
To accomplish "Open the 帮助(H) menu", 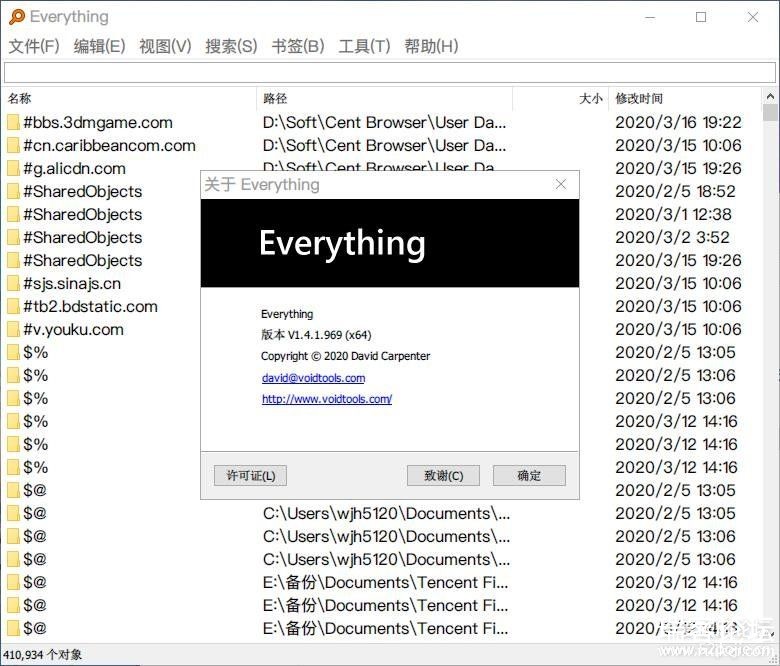I will [431, 46].
